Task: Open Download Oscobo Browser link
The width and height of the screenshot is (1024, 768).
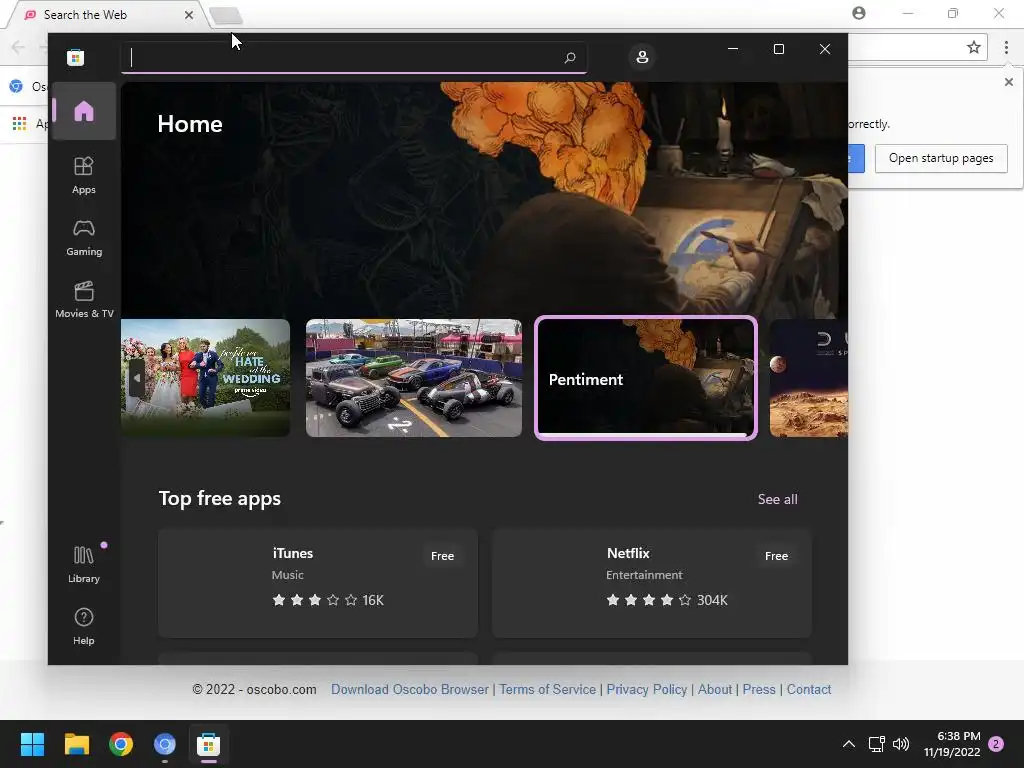Action: click(409, 689)
